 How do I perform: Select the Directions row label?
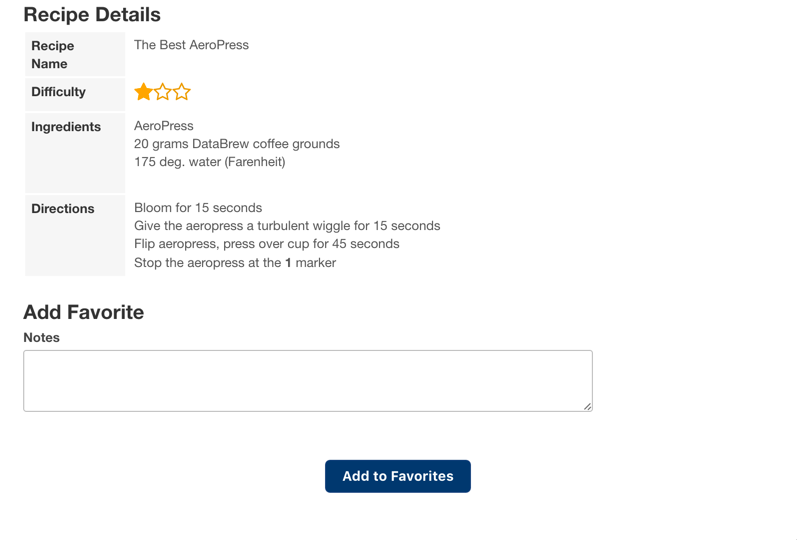point(63,209)
